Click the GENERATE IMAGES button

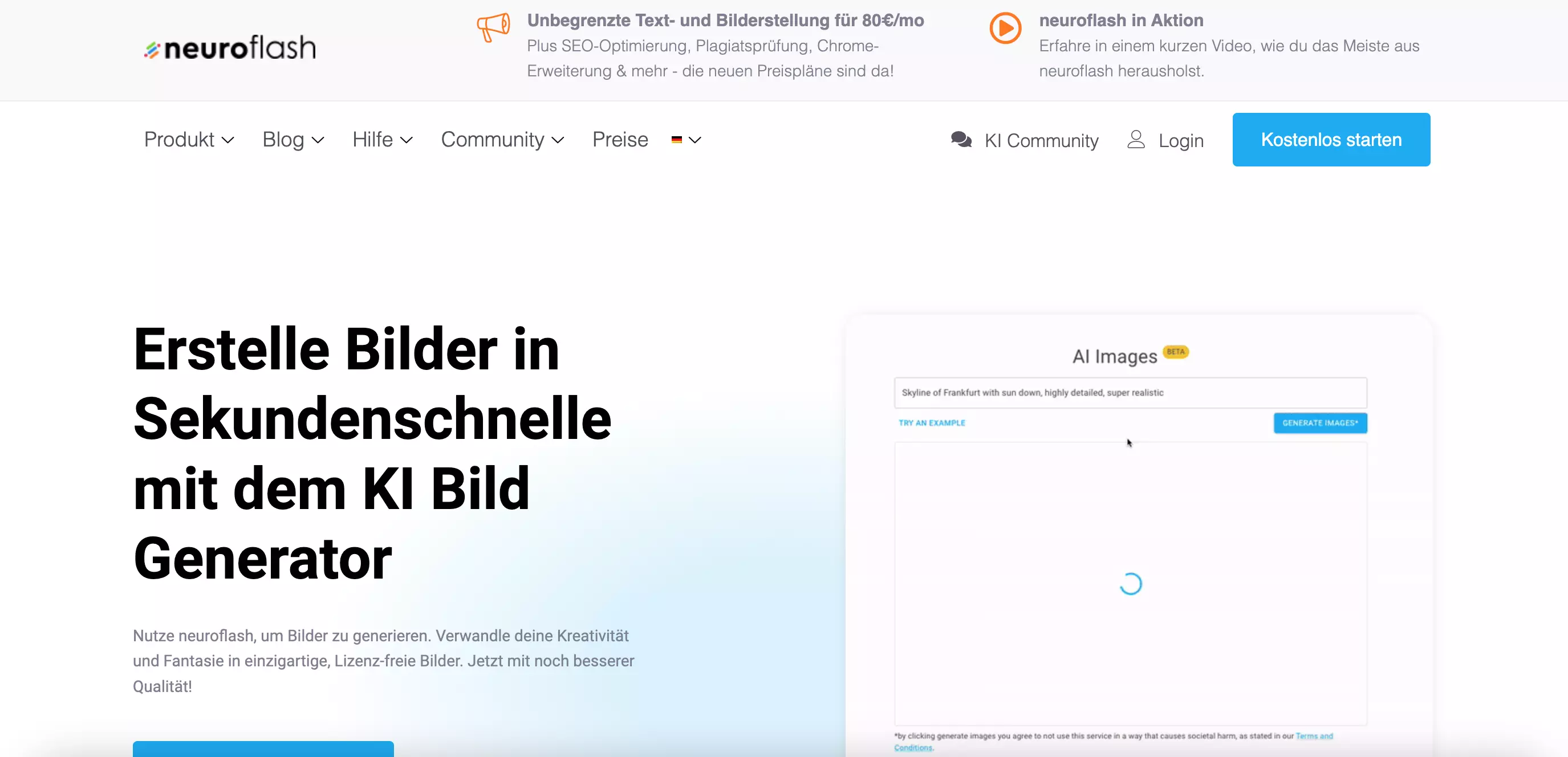(1320, 423)
